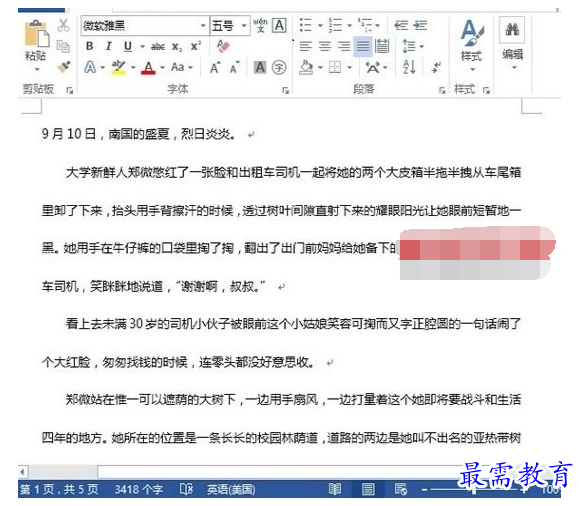
Task: Apply distributed alignment
Action: point(382,46)
